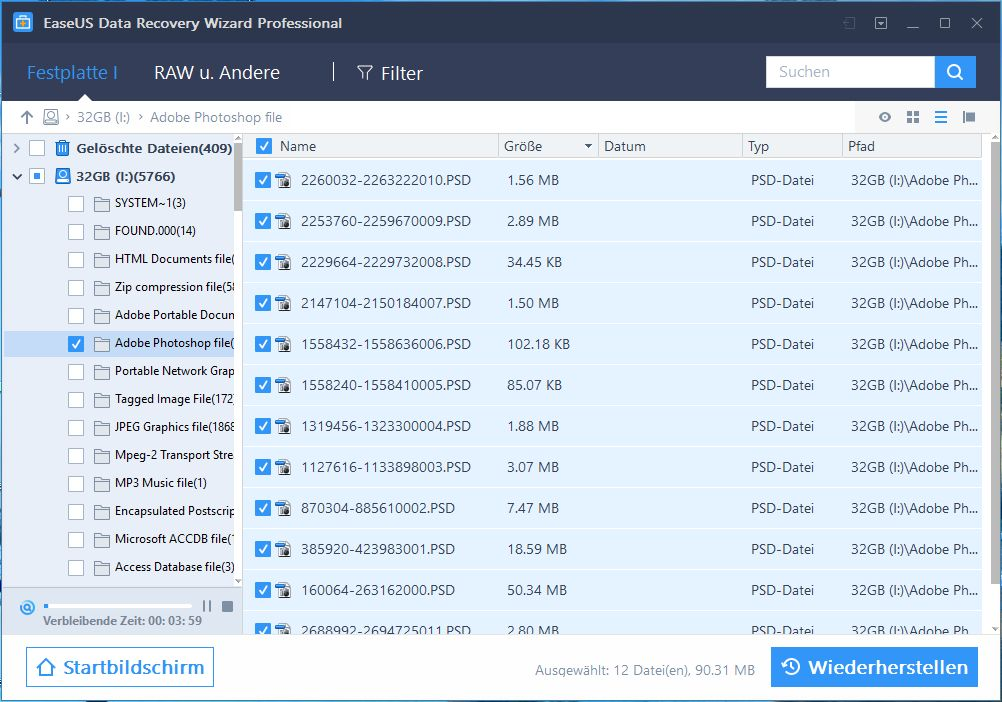Open the Festplatte I tab
Screen dimensions: 1002x702
pyautogui.click(x=72, y=72)
